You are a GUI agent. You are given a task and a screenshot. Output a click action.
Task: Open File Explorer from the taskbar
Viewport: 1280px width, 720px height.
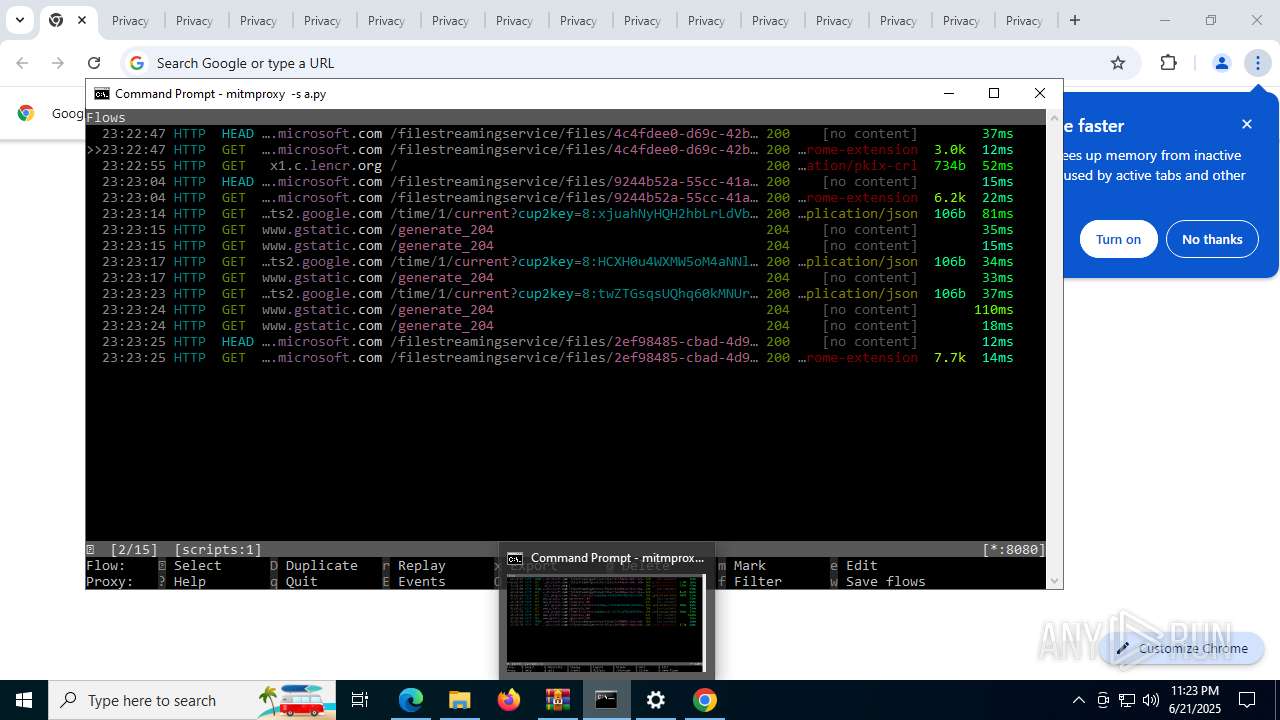[459, 700]
